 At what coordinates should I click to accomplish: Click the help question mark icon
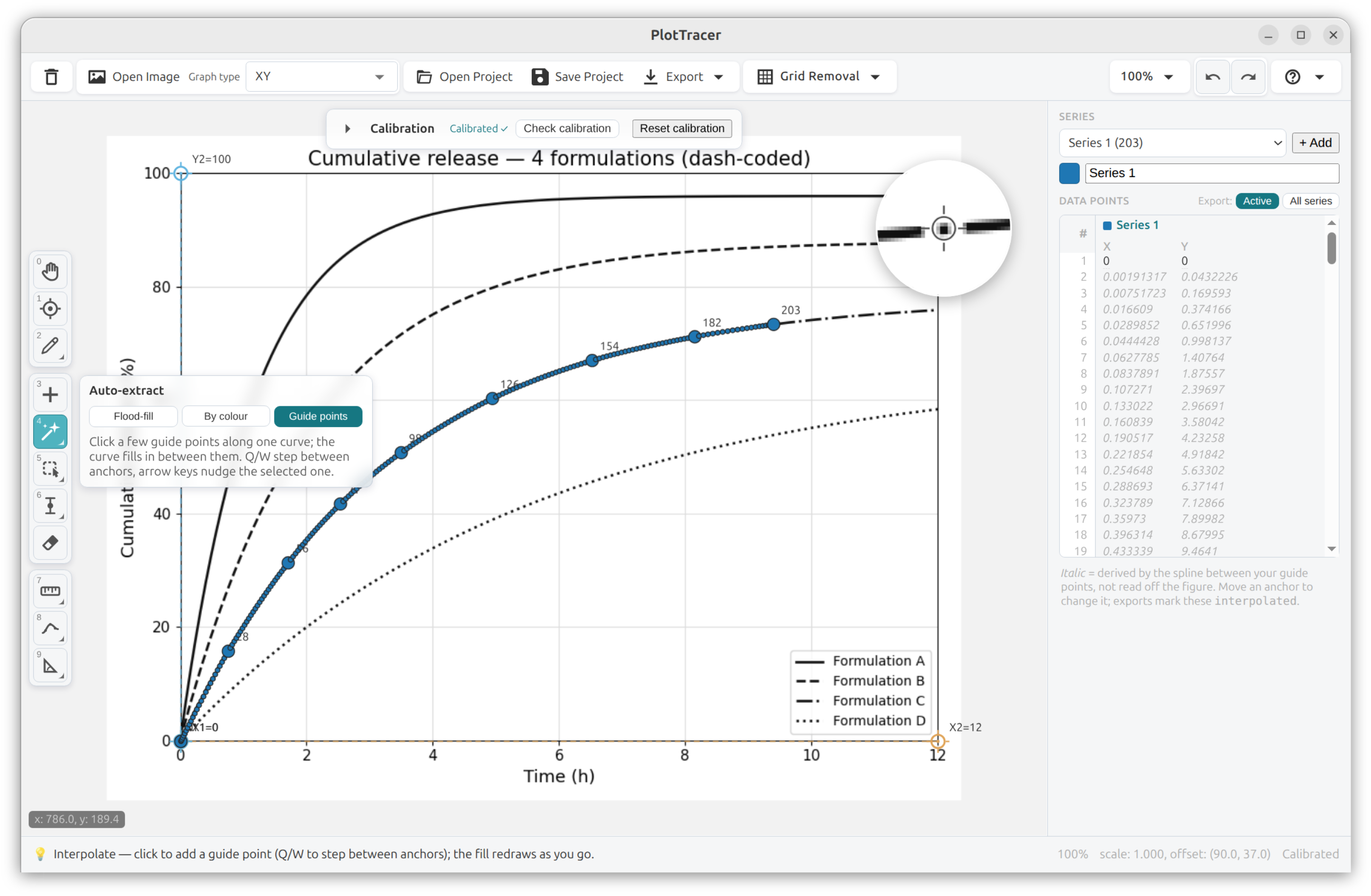[1292, 76]
